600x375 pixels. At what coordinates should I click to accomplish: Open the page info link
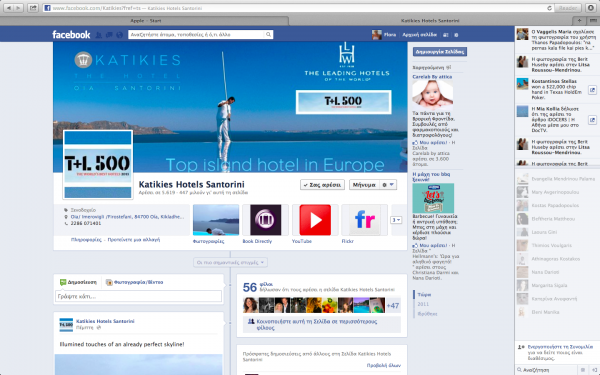(86, 240)
